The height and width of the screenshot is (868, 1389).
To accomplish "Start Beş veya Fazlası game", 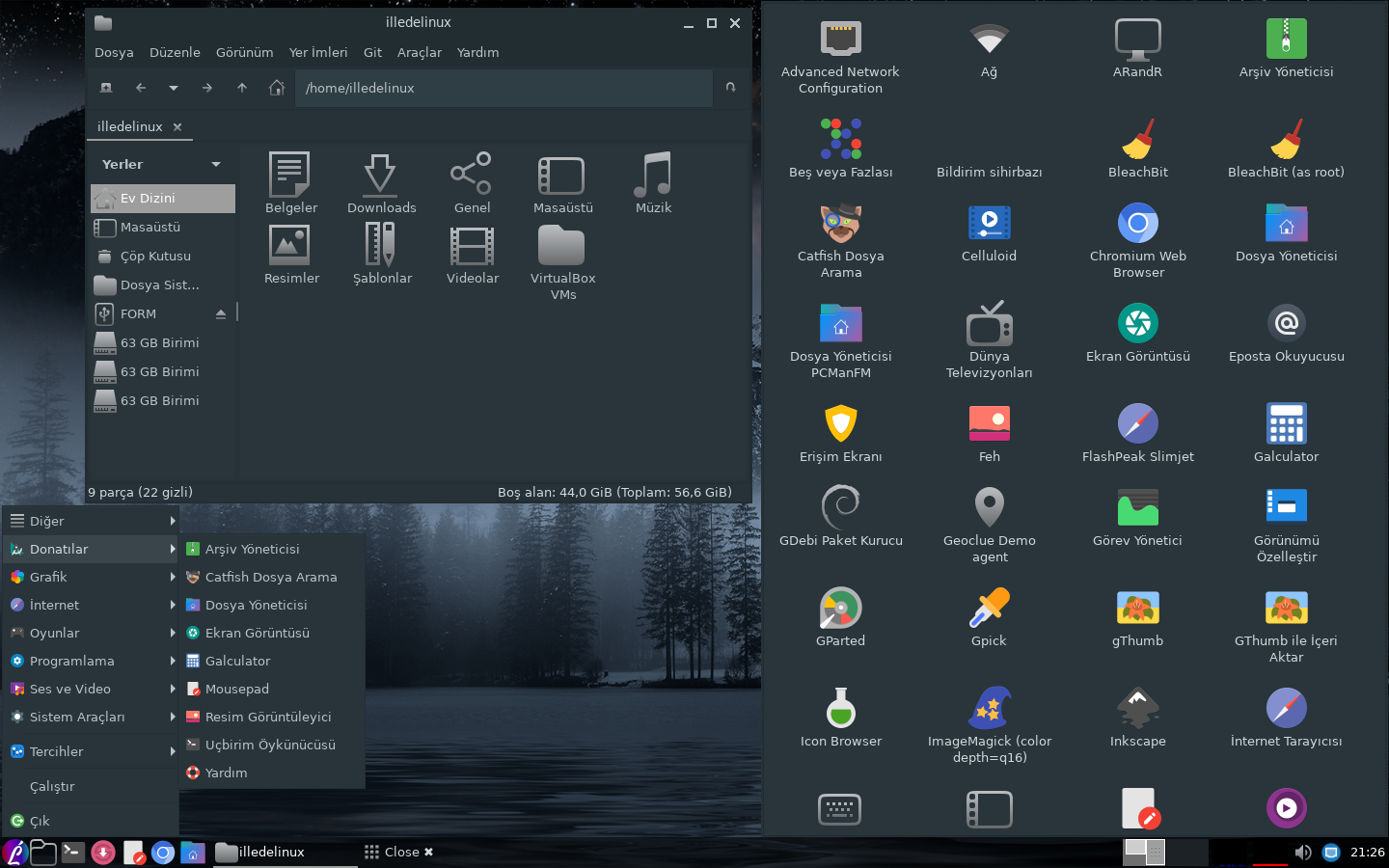I will (x=840, y=149).
